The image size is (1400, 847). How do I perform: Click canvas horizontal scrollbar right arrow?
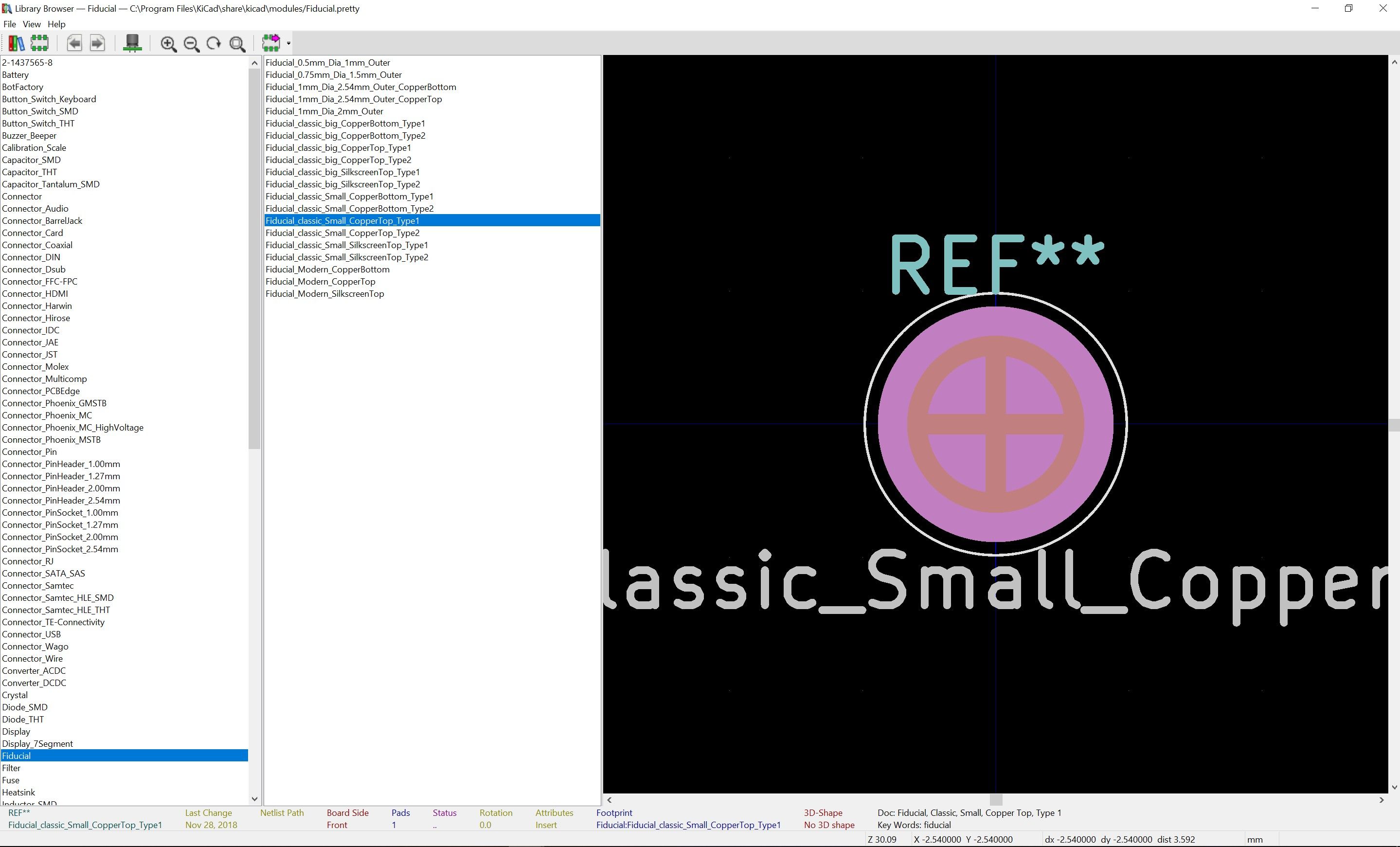click(1381, 800)
